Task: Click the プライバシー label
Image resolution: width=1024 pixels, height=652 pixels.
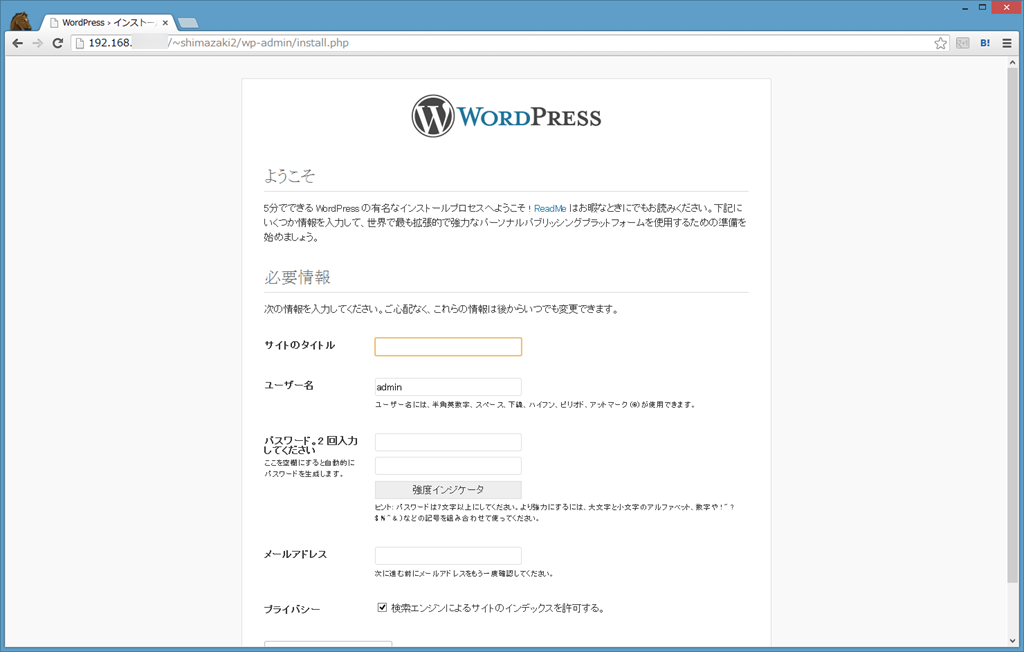Action: [x=292, y=609]
